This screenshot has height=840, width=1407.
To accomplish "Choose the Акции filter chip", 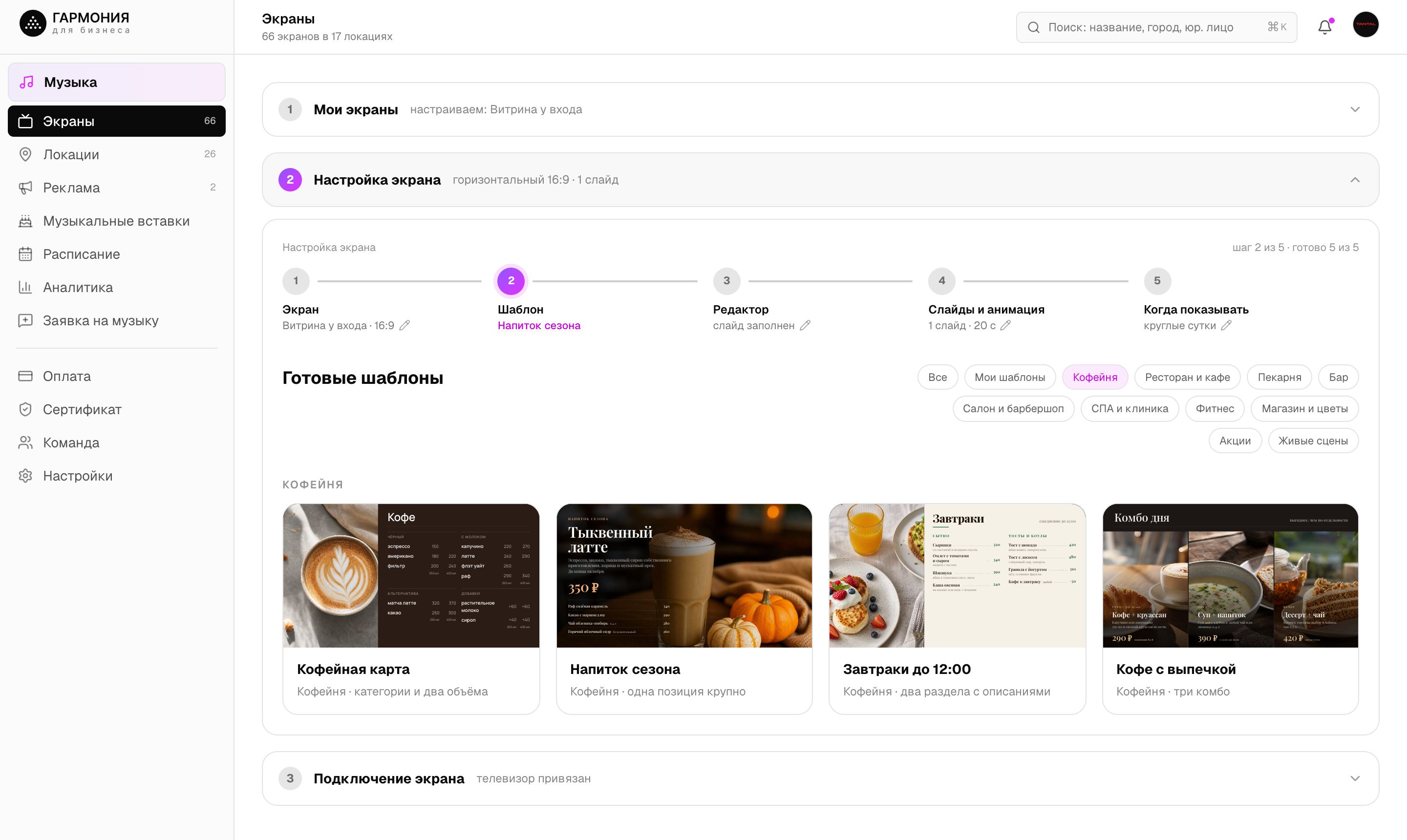I will 1235,441.
